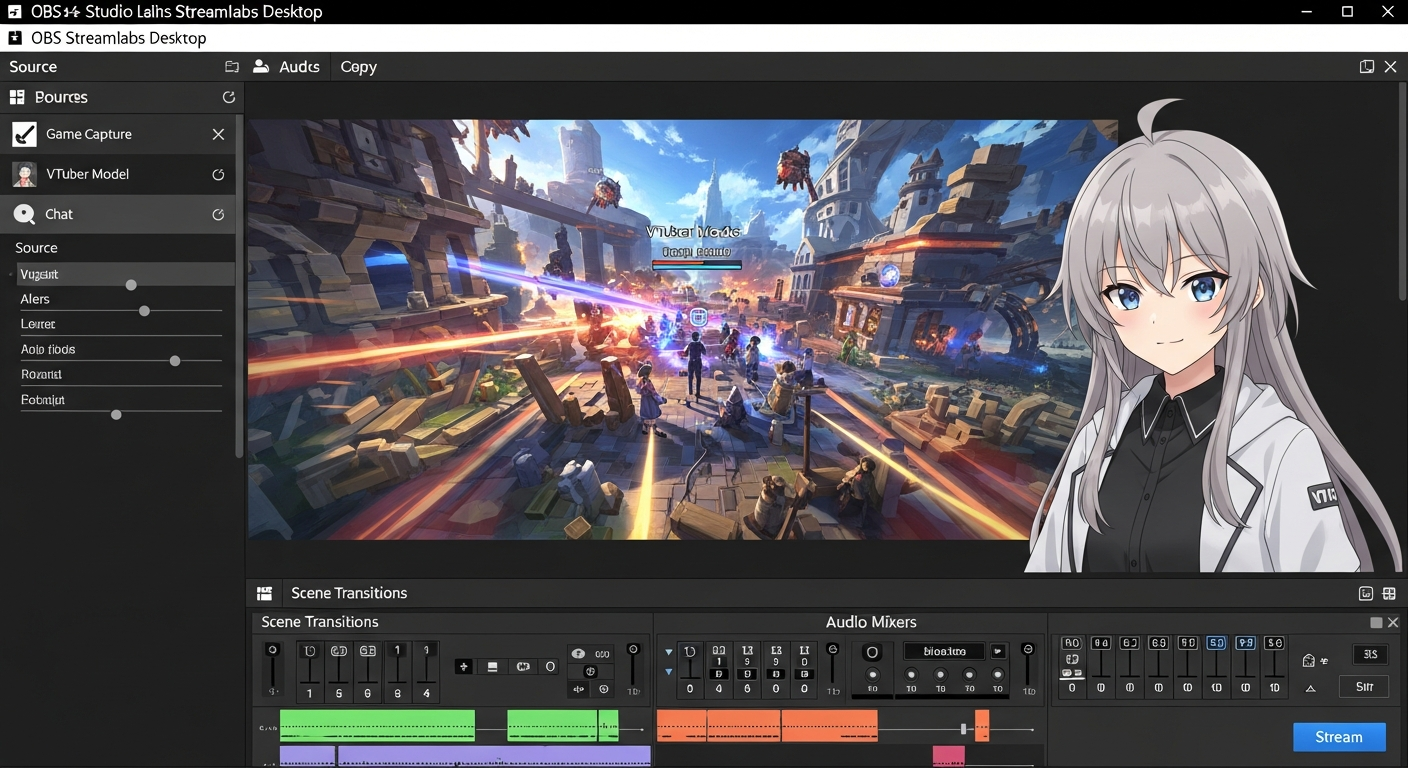Open the dropdown arrow beside mixer name field
The width and height of the screenshot is (1408, 768).
pyautogui.click(x=997, y=652)
